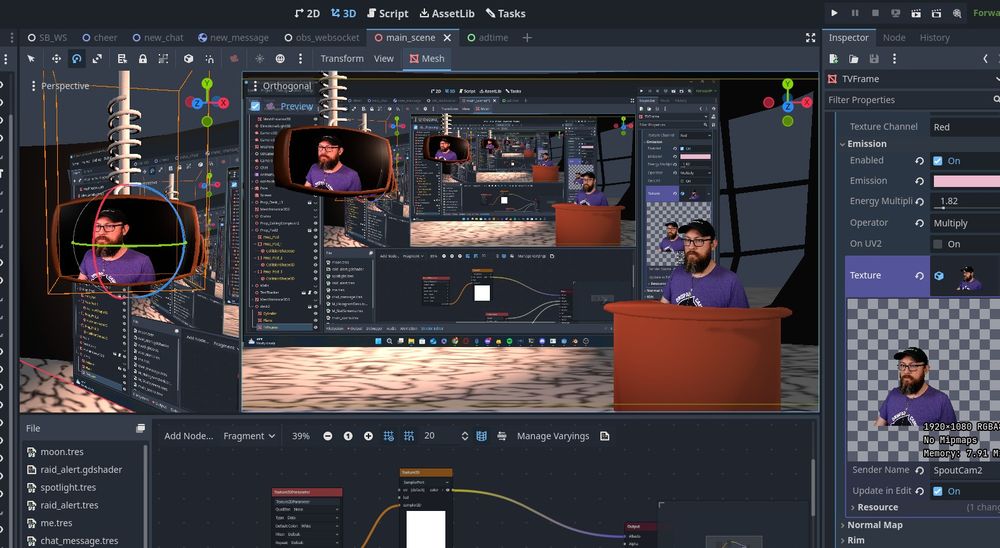Open the Fragment shader stage dropdown

249,436
